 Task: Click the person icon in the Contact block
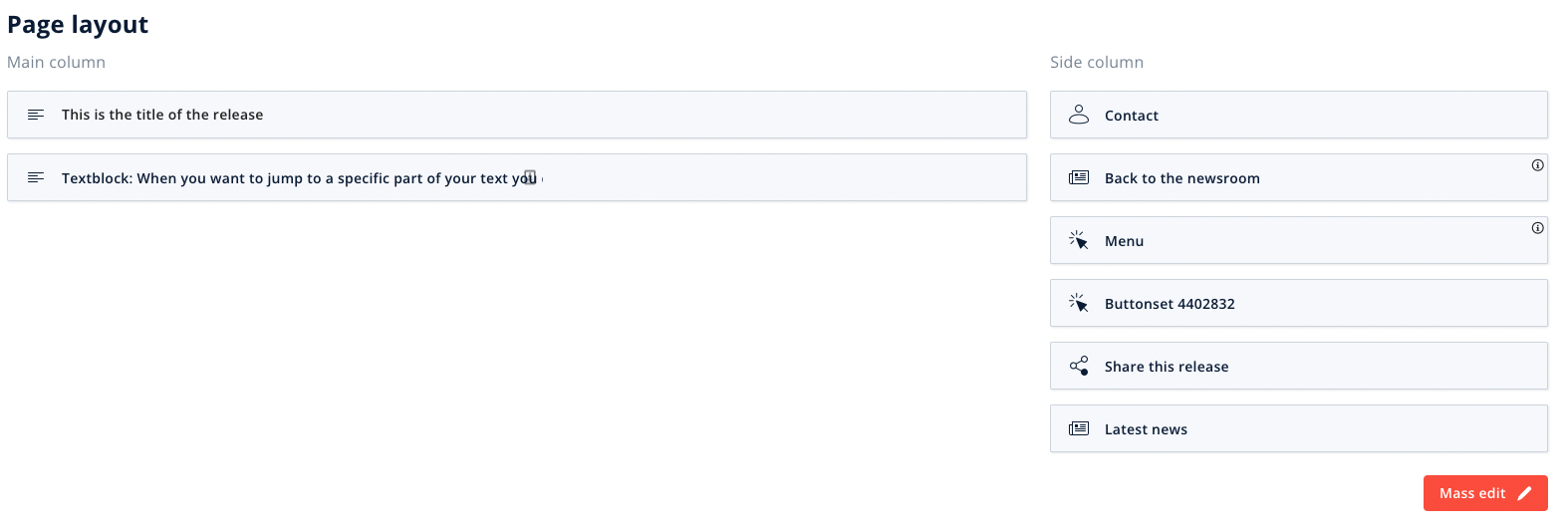coord(1079,115)
